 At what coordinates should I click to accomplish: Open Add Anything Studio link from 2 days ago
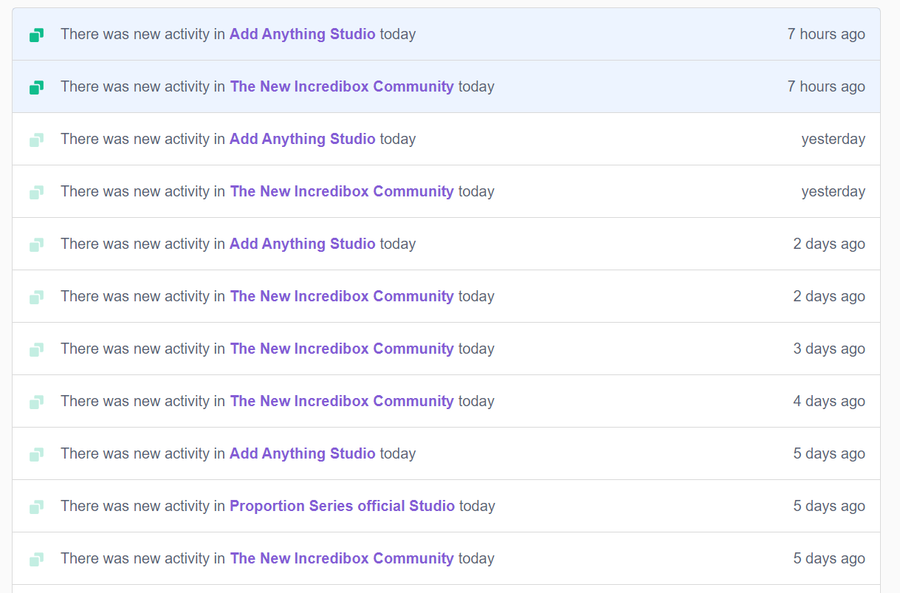point(302,243)
